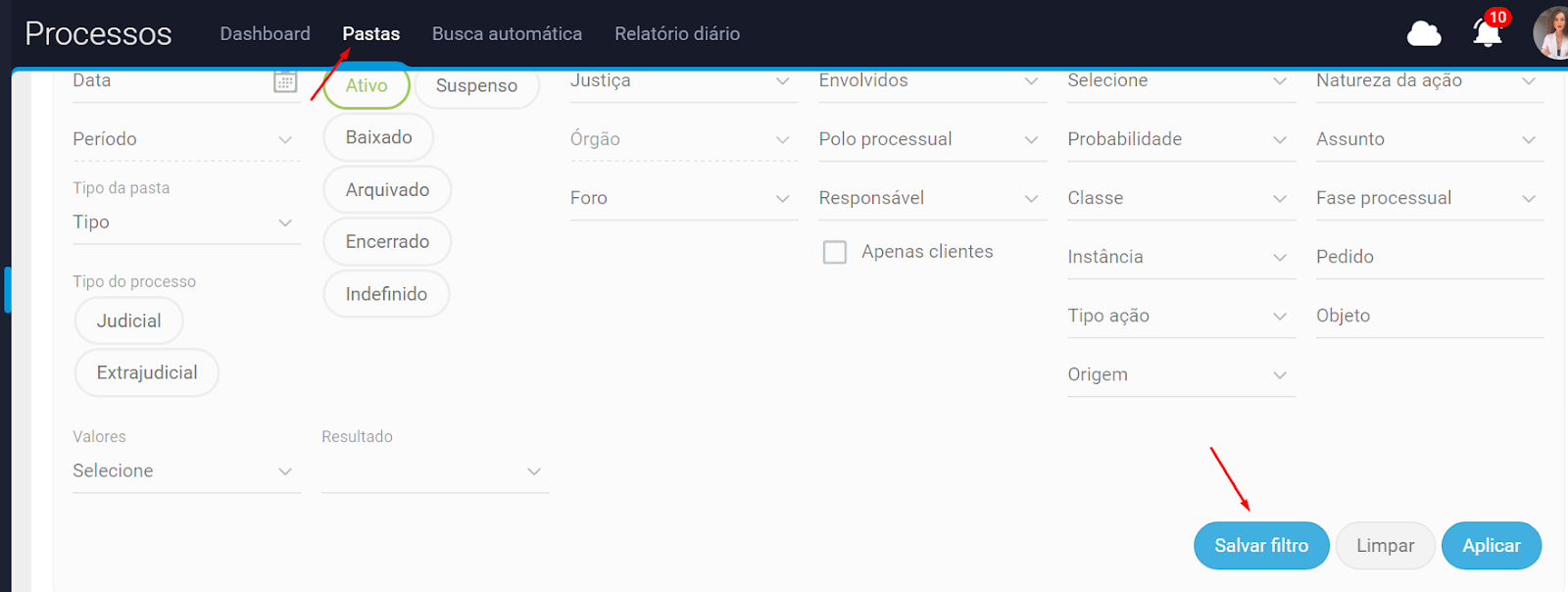Viewport: 1568px width, 592px height.
Task: Open the user profile avatar
Action: coord(1551,33)
